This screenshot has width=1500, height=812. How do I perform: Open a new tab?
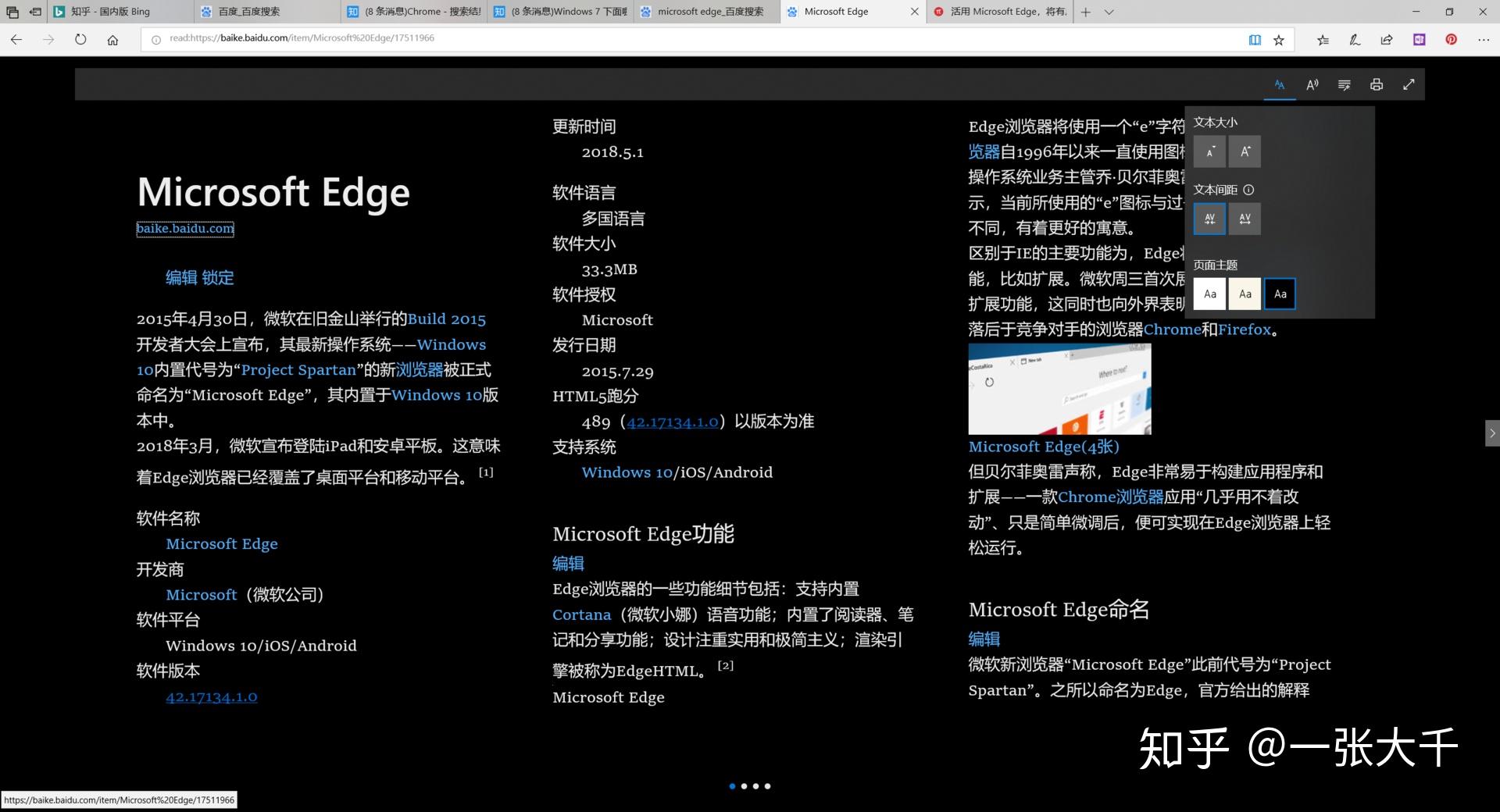[x=1086, y=12]
